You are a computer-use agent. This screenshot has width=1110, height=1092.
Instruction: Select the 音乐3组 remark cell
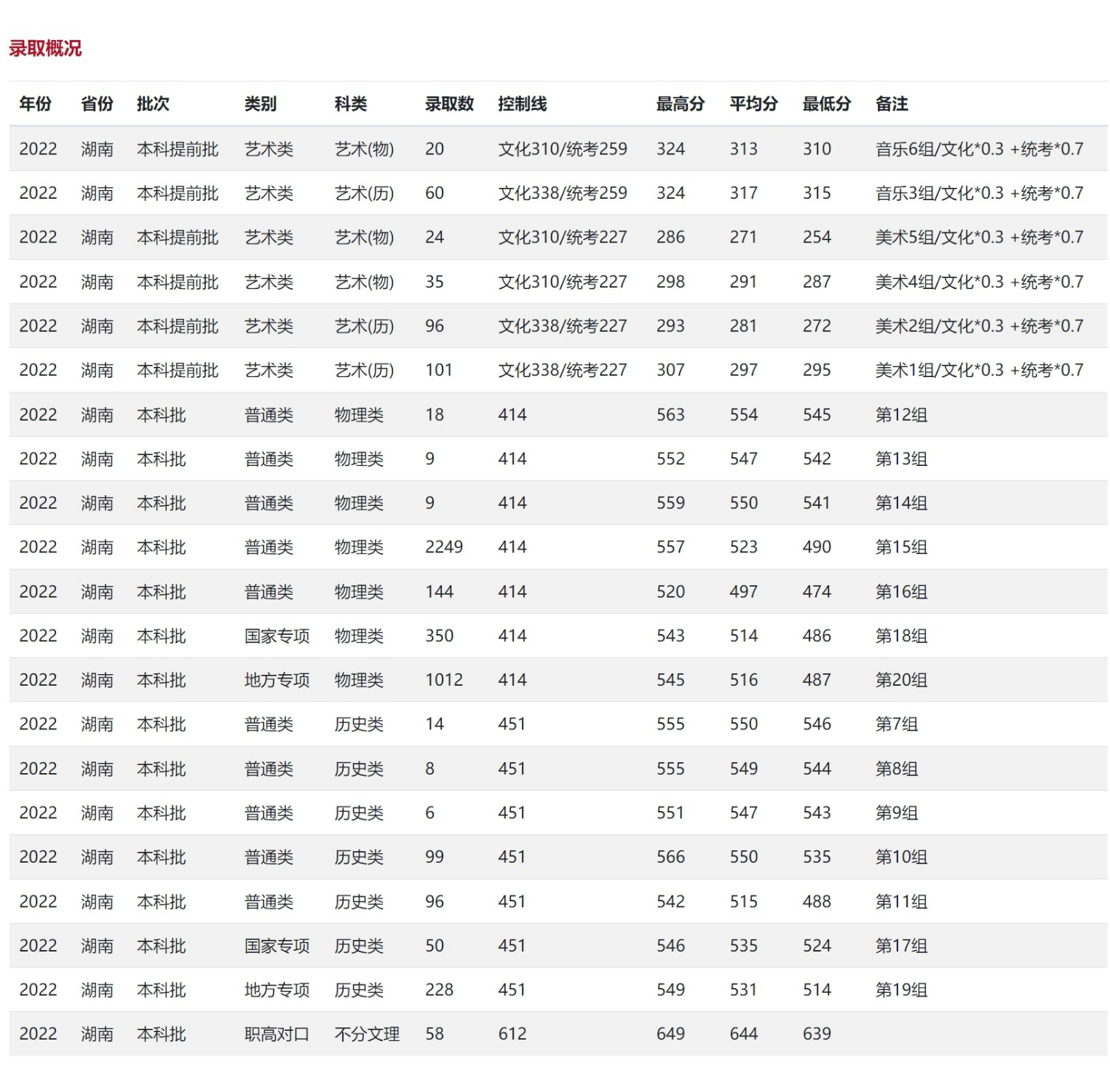pos(979,194)
